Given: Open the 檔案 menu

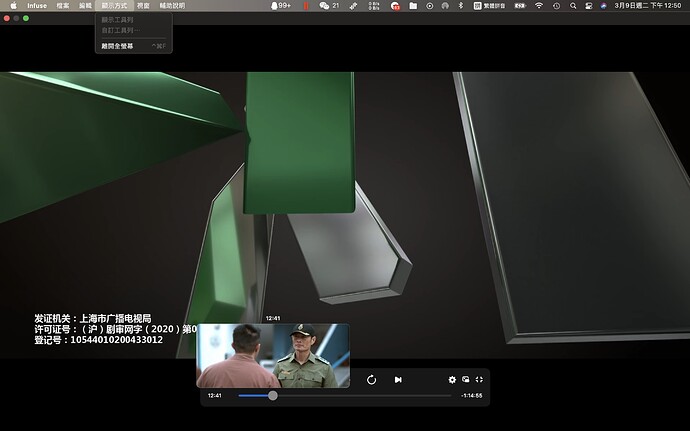Looking at the screenshot, I should (63, 6).
